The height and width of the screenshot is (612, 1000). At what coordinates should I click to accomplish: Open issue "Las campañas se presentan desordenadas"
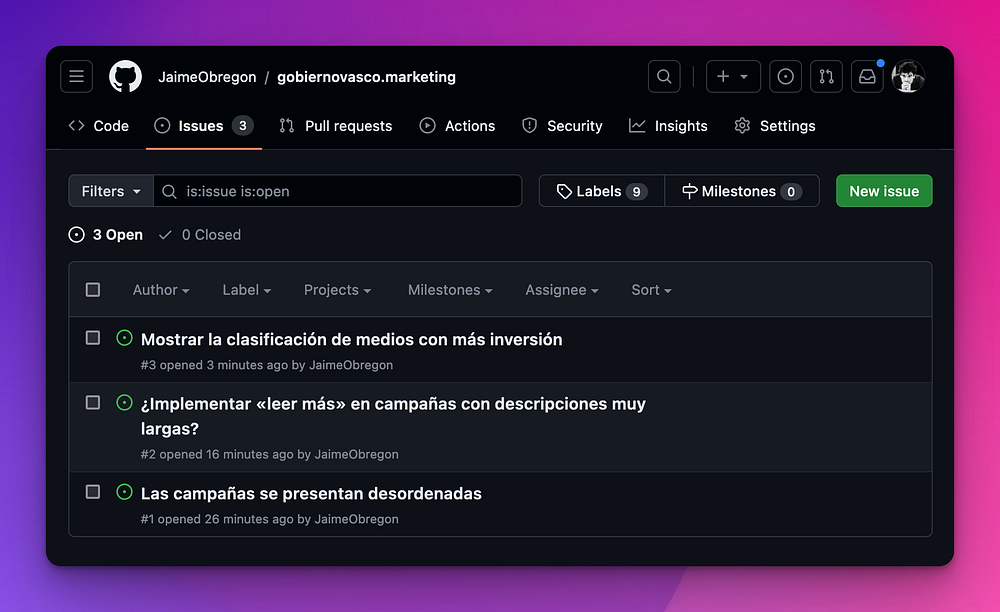point(311,494)
